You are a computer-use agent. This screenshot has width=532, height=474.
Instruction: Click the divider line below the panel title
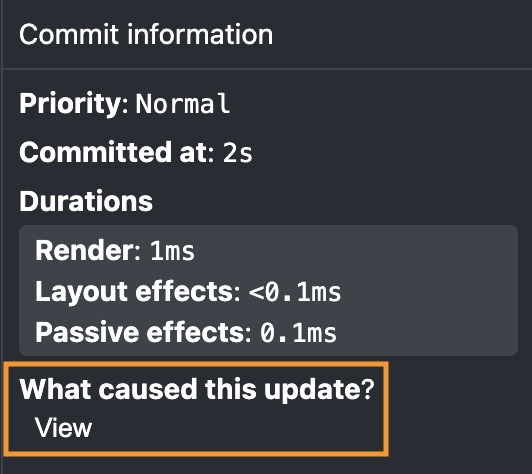267,69
